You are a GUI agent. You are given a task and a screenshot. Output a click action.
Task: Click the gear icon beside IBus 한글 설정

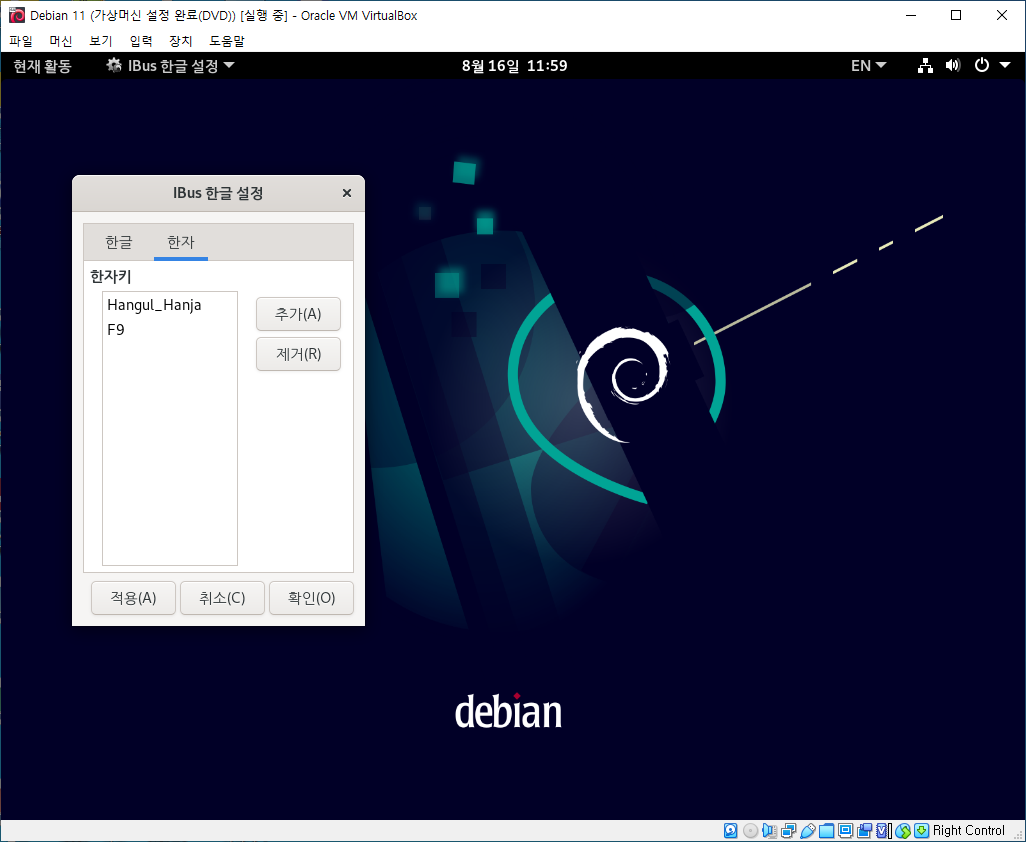pyautogui.click(x=114, y=65)
